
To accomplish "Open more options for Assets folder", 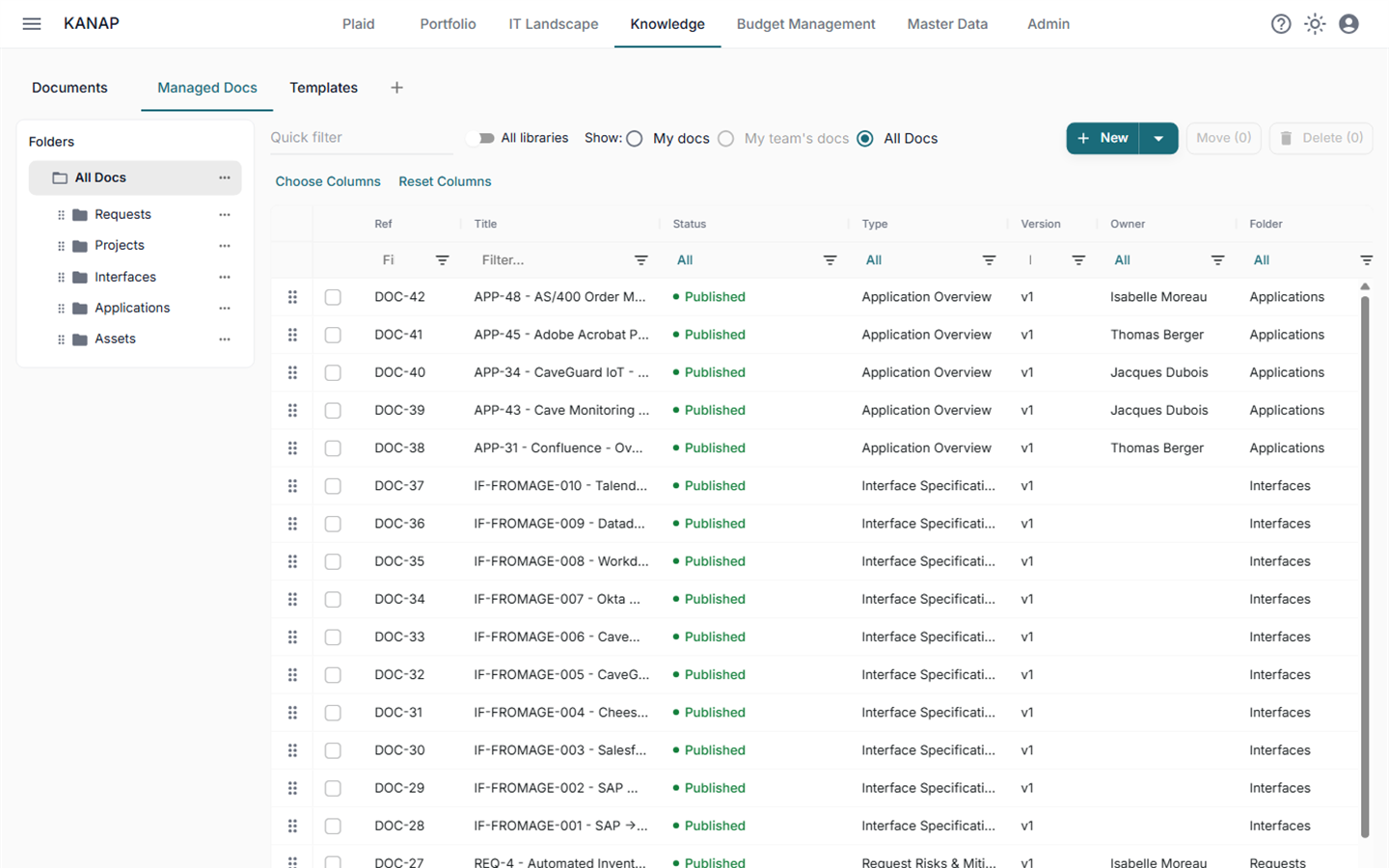I will pyautogui.click(x=225, y=339).
